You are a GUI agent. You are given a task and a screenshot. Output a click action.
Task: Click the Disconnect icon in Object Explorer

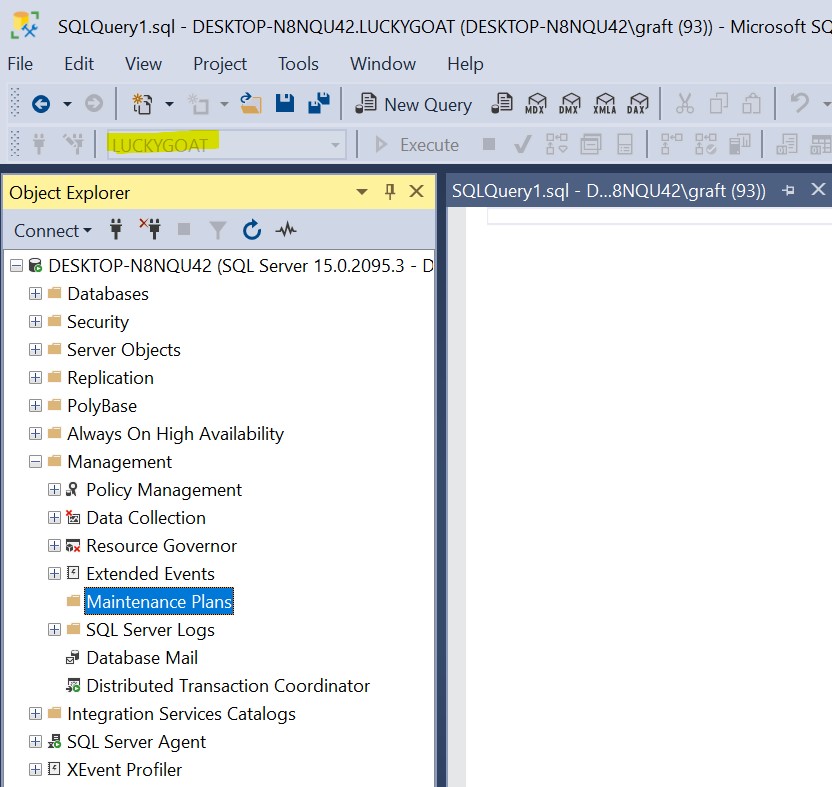click(150, 231)
